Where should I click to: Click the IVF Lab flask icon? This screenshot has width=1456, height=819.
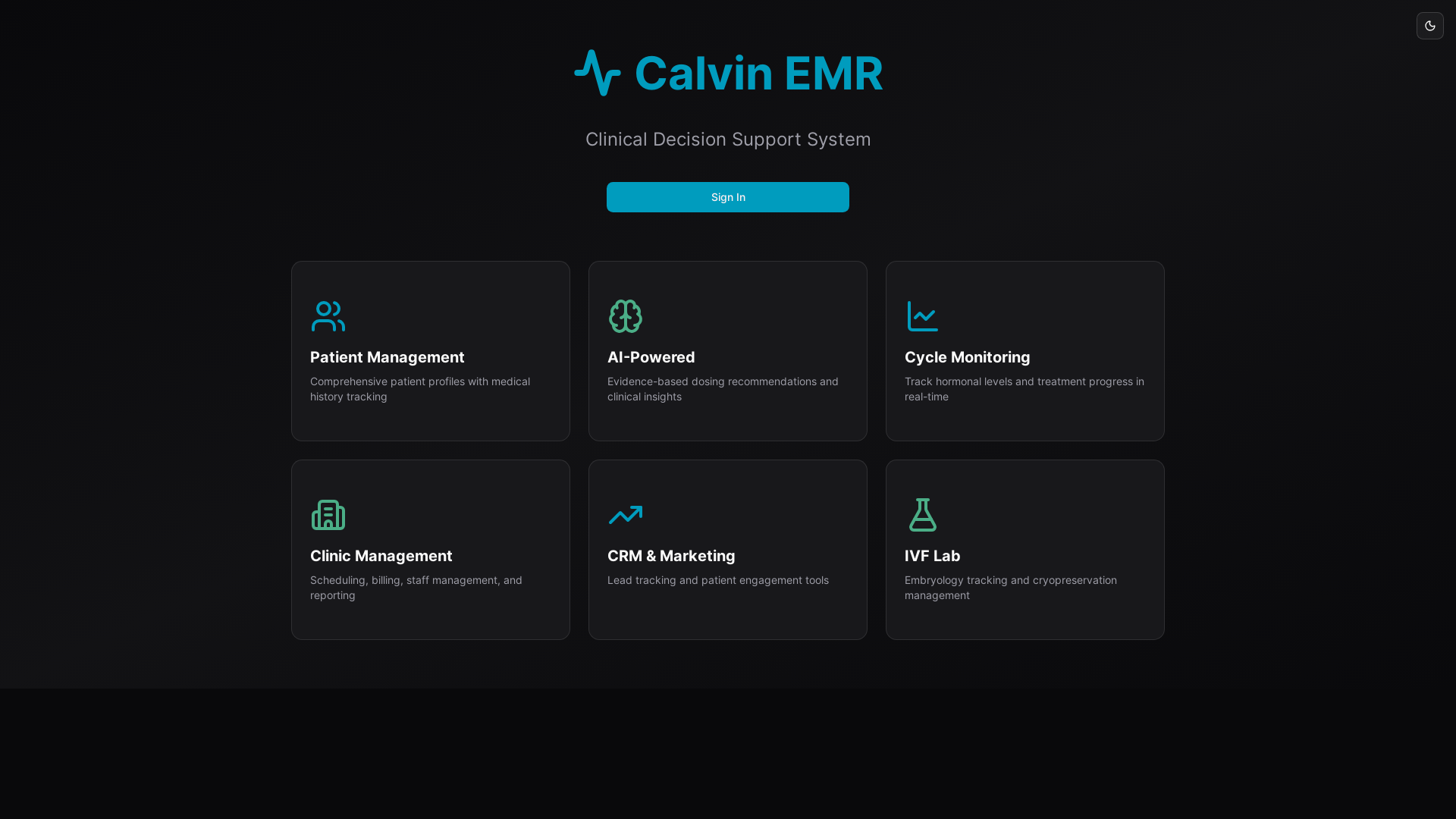coord(923,515)
